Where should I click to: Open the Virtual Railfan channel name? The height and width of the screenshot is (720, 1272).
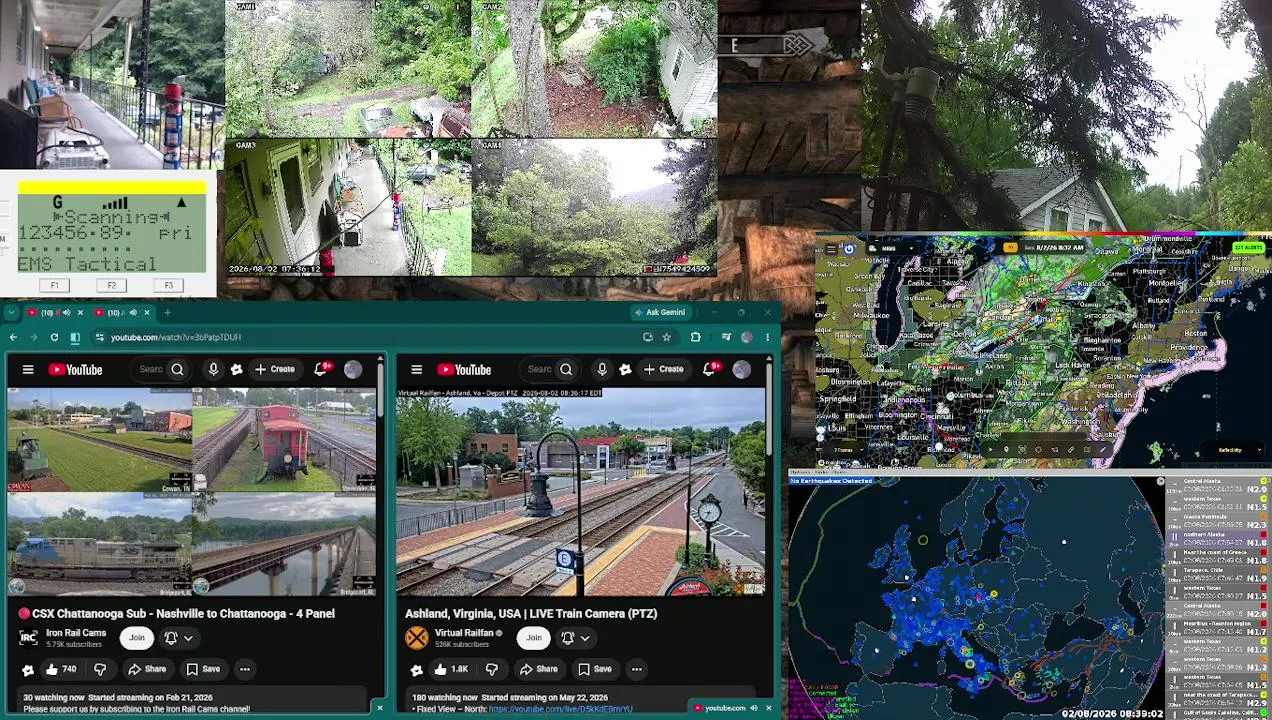464,633
